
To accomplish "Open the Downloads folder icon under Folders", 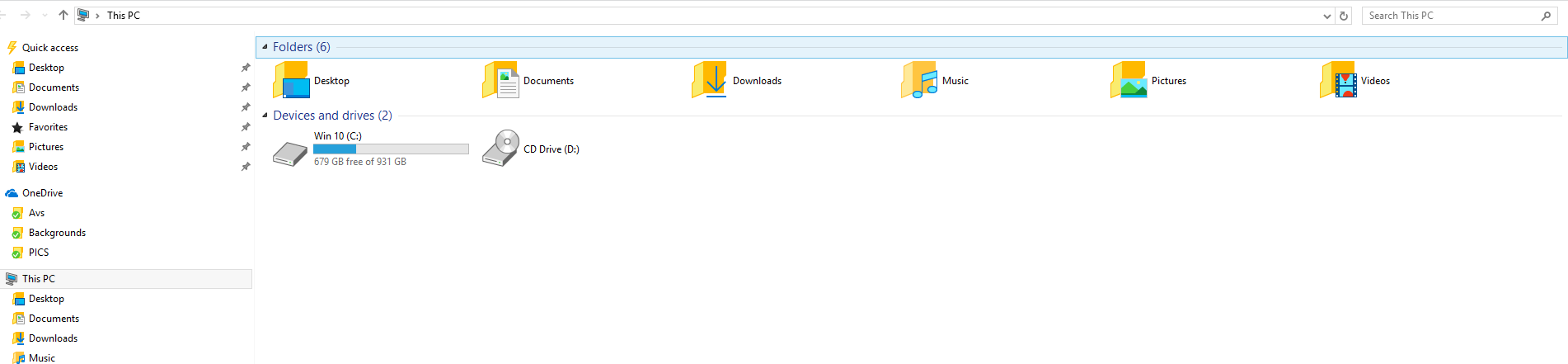I will (x=710, y=80).
